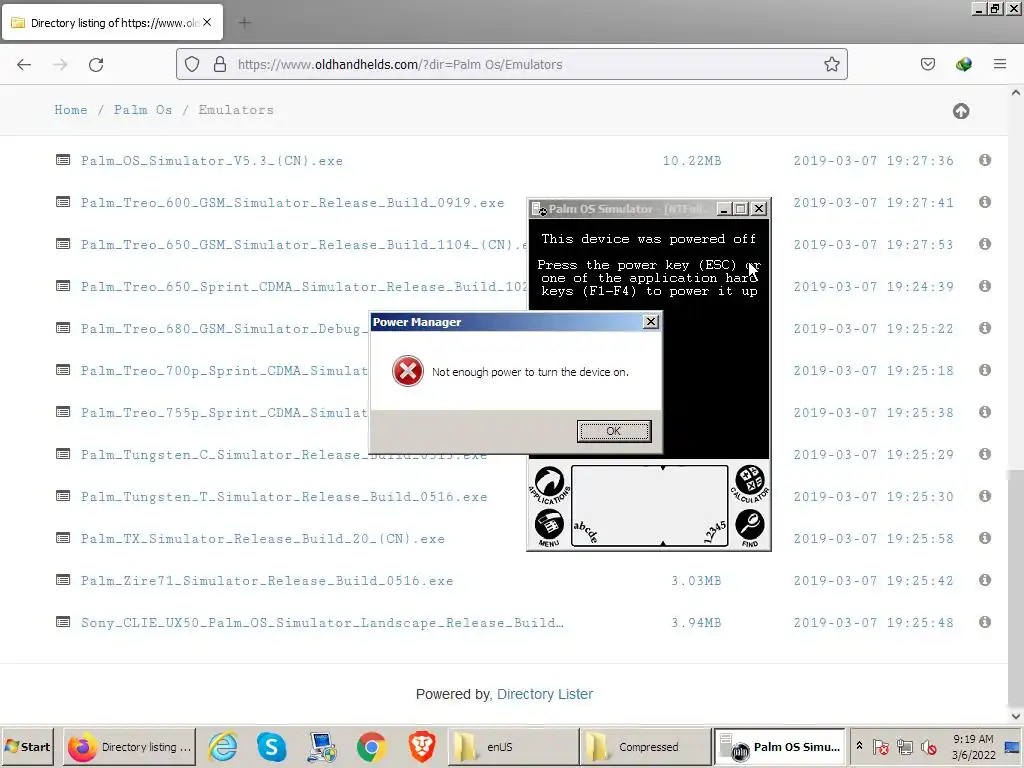The height and width of the screenshot is (768, 1024).
Task: Open the Firefox application menu
Action: [x=999, y=64]
